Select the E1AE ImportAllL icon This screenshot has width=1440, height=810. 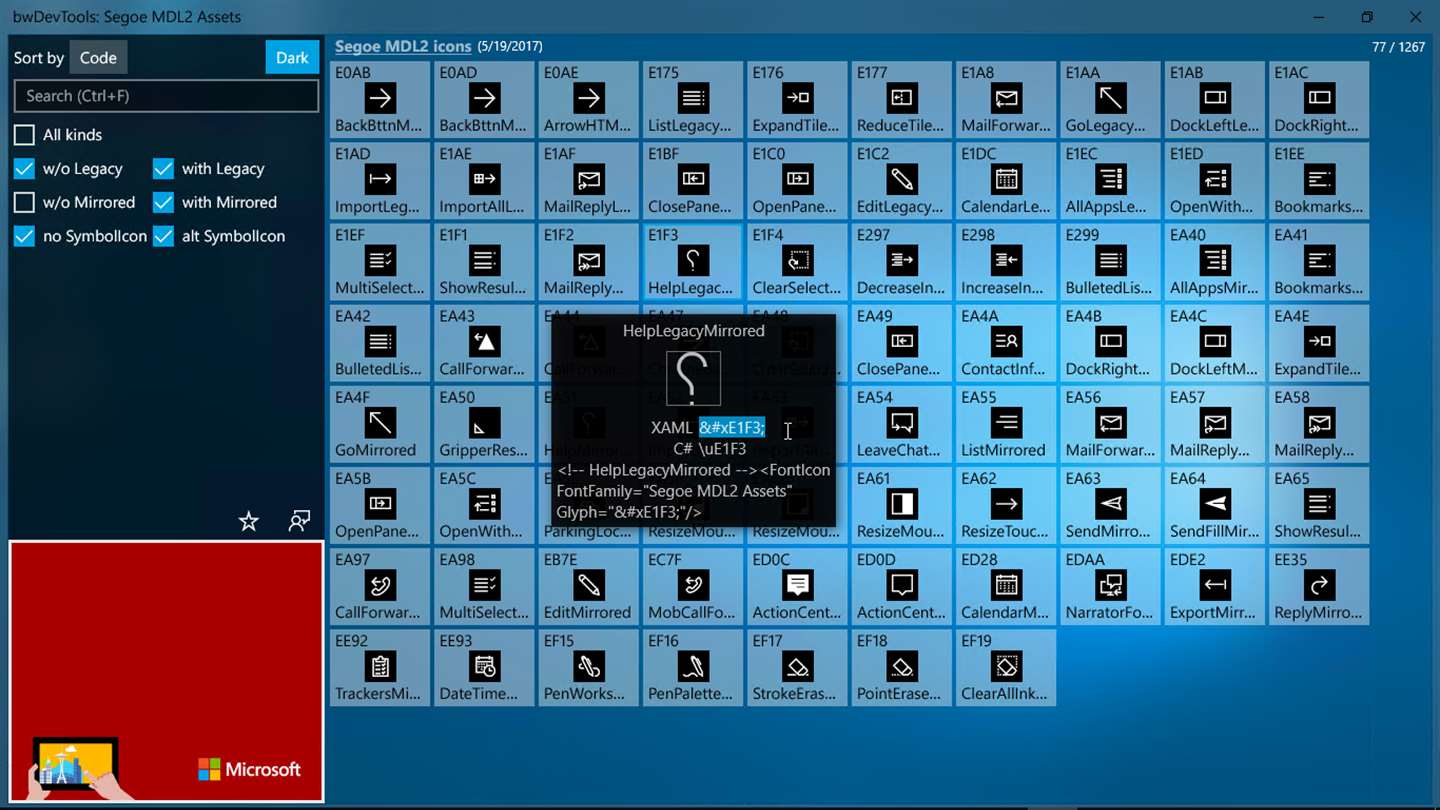[x=484, y=181]
